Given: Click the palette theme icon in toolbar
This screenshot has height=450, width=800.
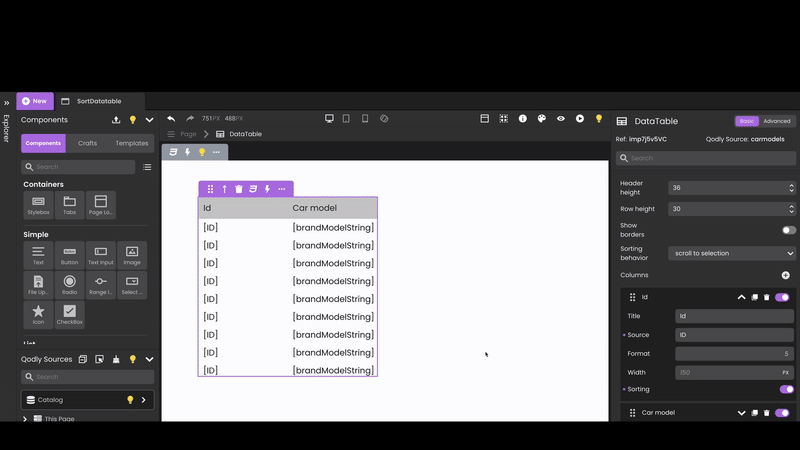Looking at the screenshot, I should pos(542,119).
